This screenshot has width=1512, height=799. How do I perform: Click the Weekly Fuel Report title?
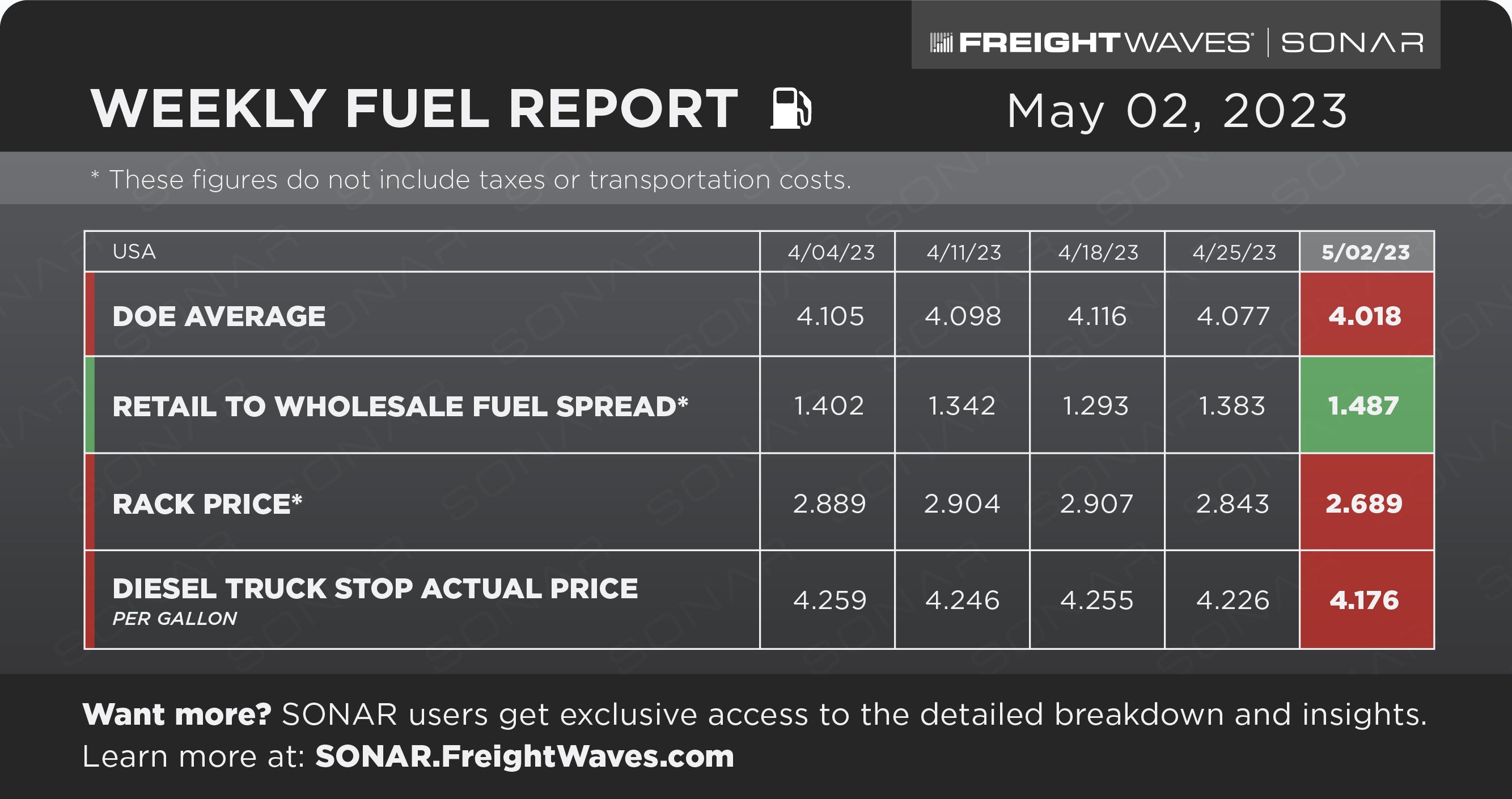point(414,109)
